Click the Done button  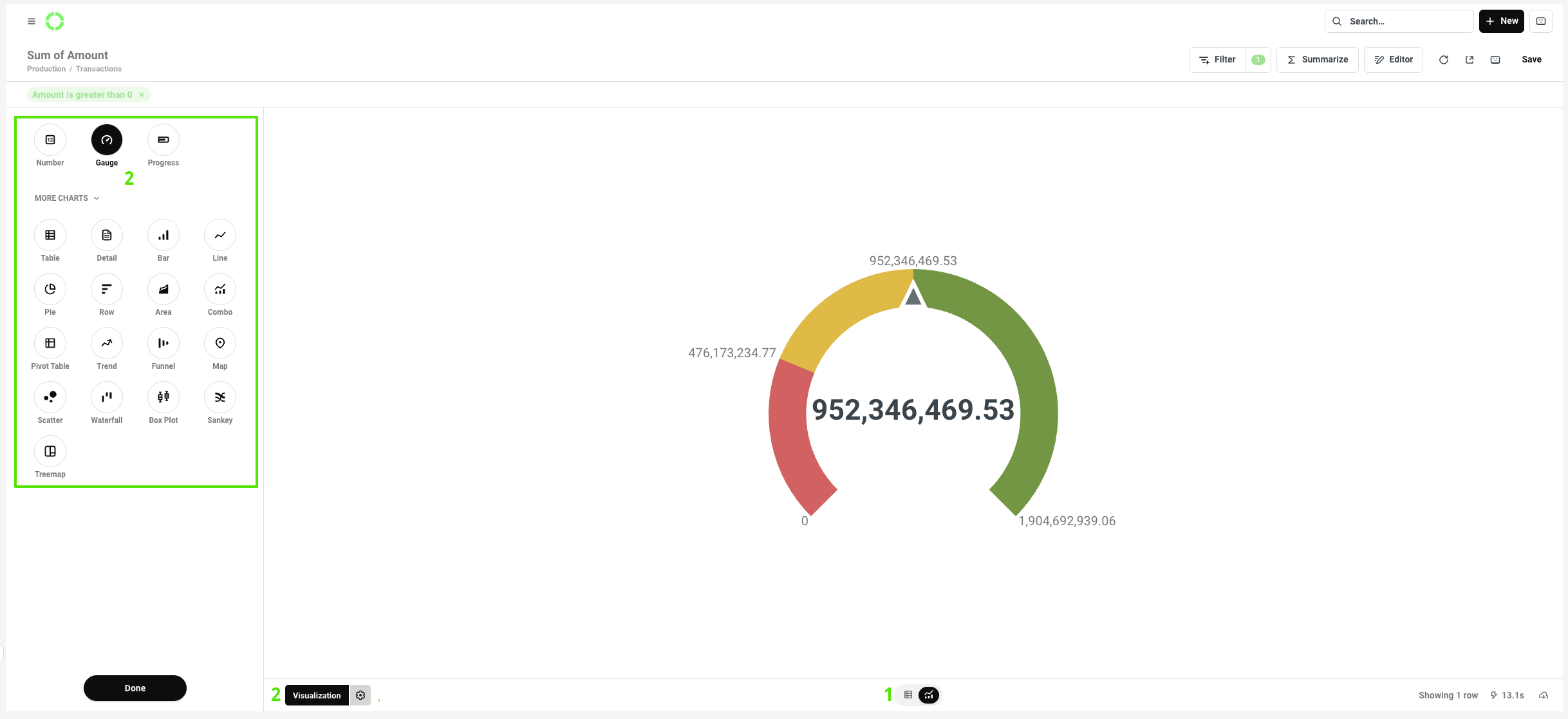click(x=135, y=688)
